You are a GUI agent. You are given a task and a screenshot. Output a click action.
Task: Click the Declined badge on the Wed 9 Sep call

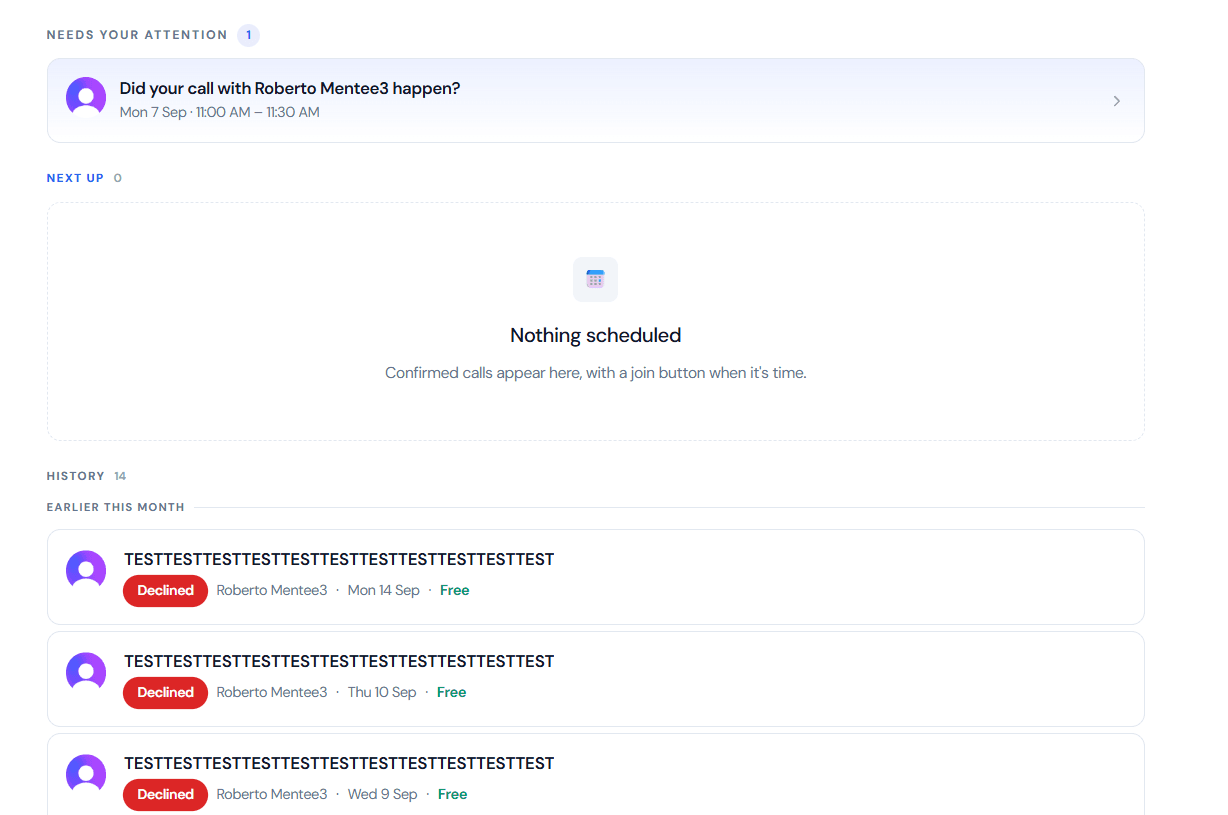(x=165, y=794)
